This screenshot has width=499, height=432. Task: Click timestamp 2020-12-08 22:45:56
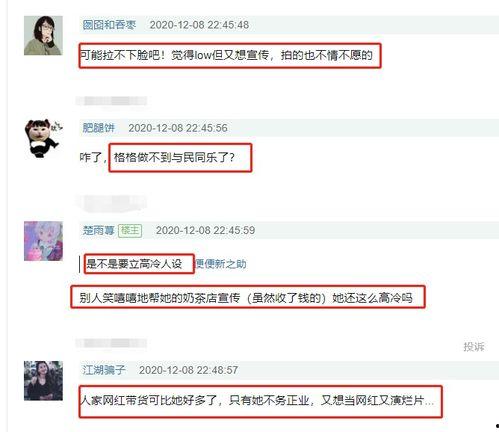tap(178, 128)
